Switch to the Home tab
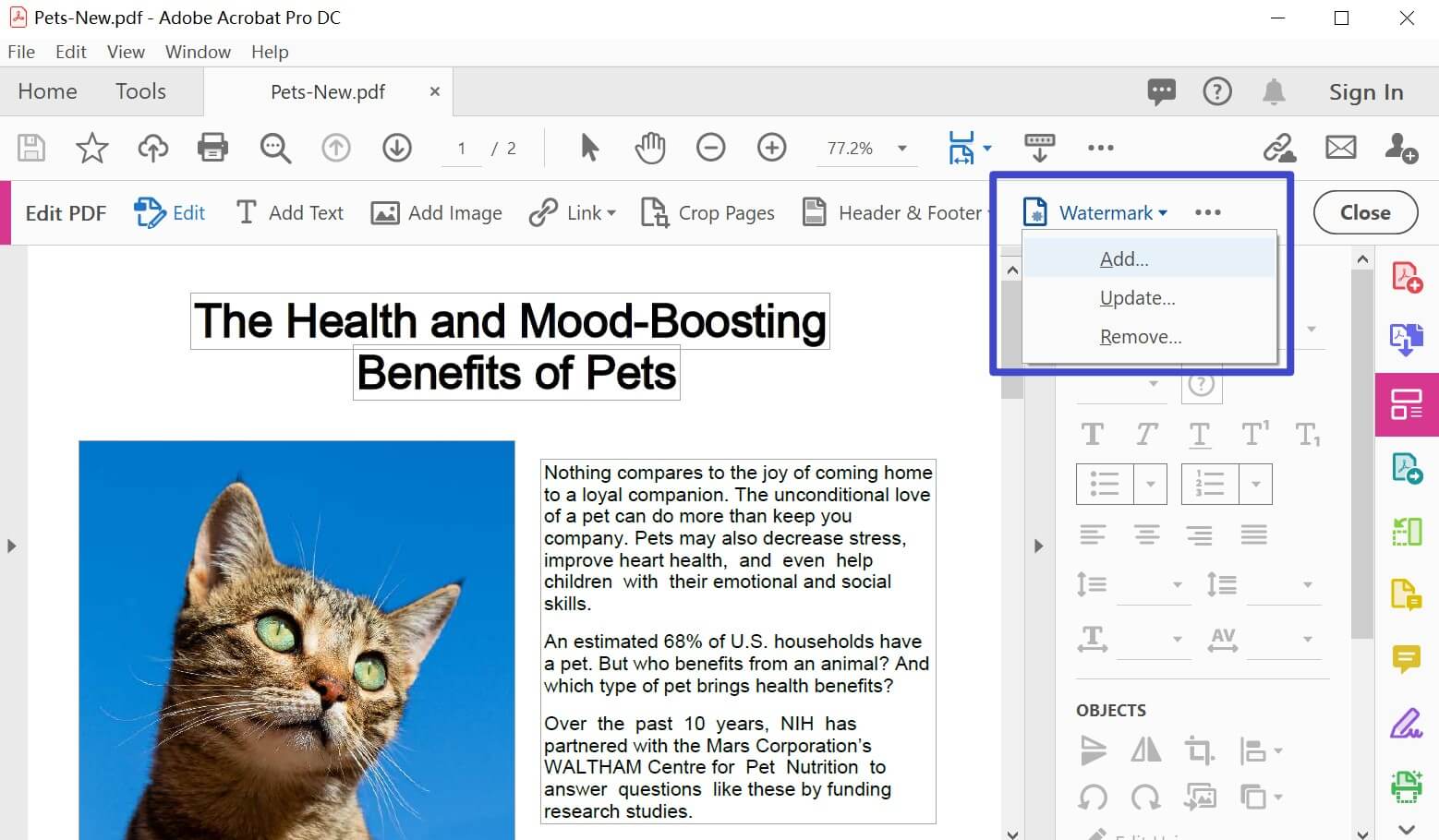Image resolution: width=1439 pixels, height=840 pixels. point(47,91)
